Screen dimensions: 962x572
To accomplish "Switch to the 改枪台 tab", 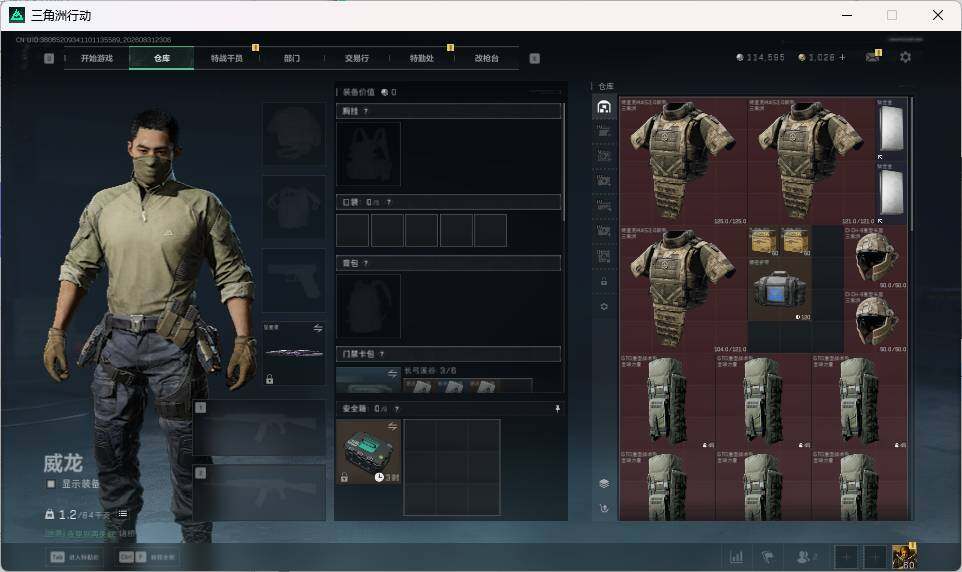I will (x=486, y=58).
